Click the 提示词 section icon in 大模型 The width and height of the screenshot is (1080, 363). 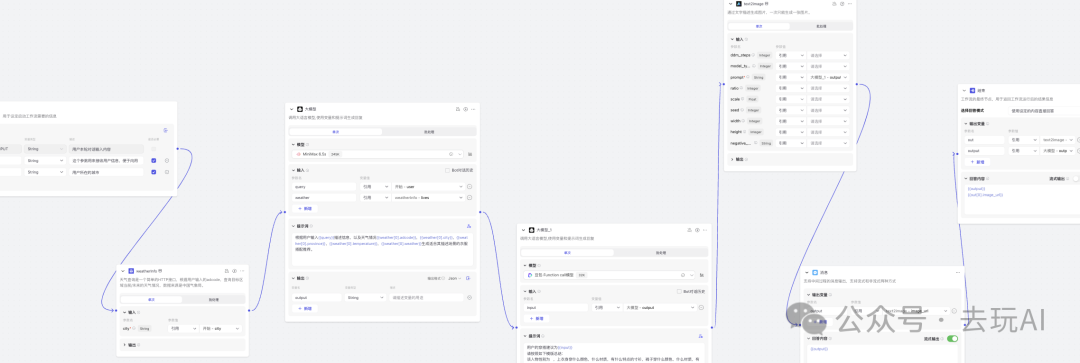(469, 225)
